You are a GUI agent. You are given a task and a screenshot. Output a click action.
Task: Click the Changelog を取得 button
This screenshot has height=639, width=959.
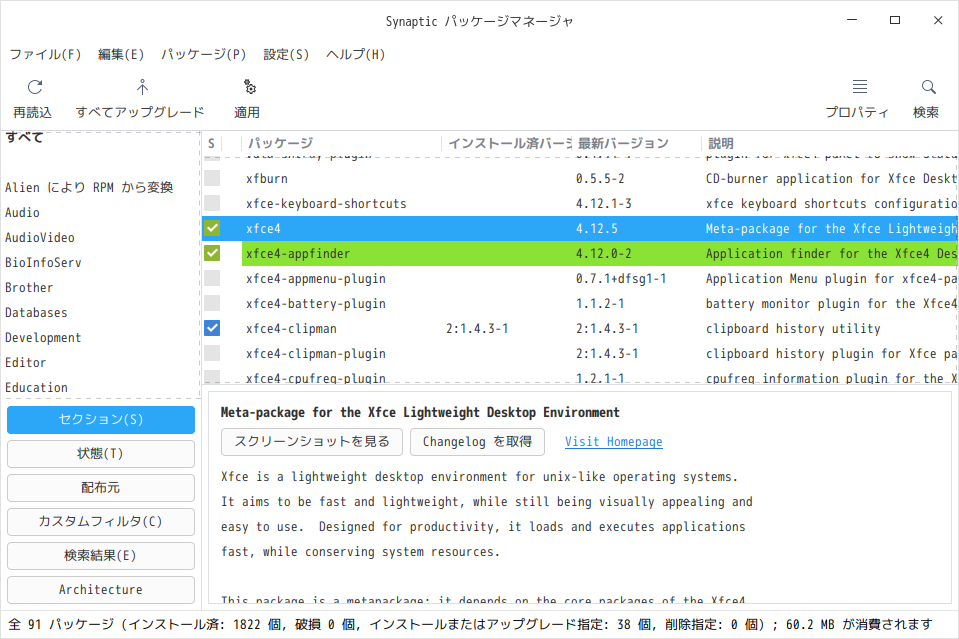pos(478,442)
